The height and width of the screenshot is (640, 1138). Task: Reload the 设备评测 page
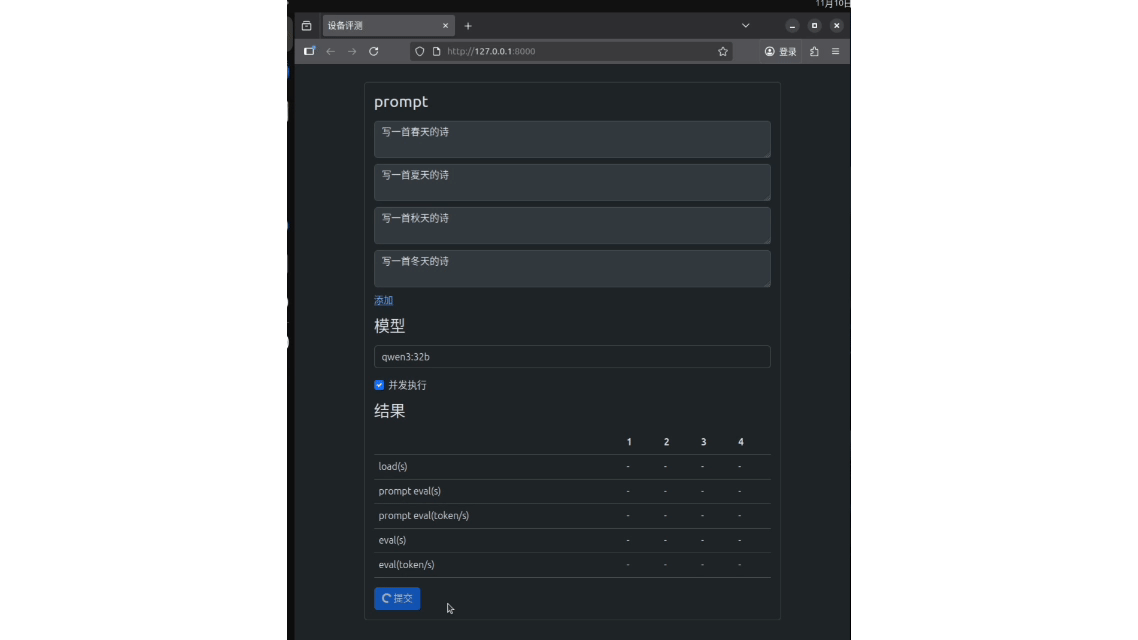coord(372,51)
